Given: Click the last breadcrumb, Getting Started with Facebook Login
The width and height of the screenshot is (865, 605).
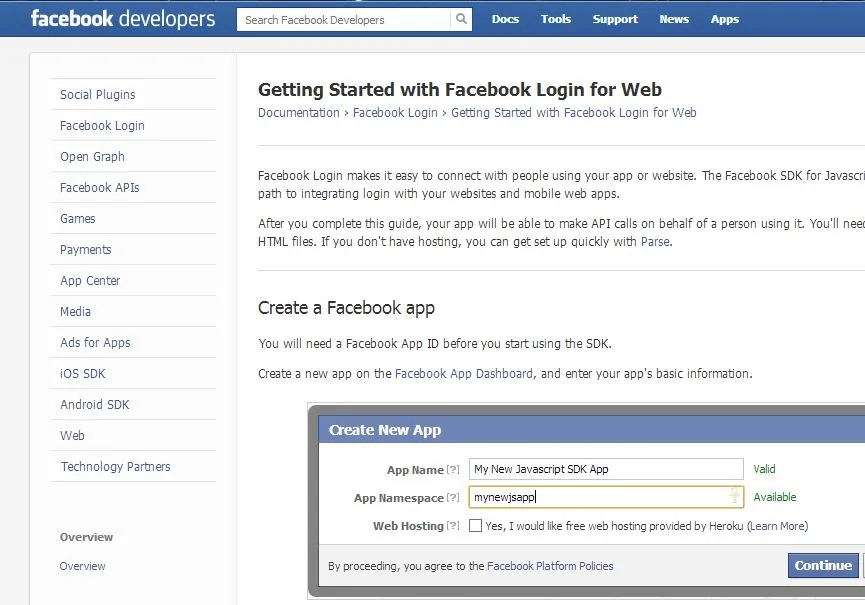Looking at the screenshot, I should coord(574,113).
